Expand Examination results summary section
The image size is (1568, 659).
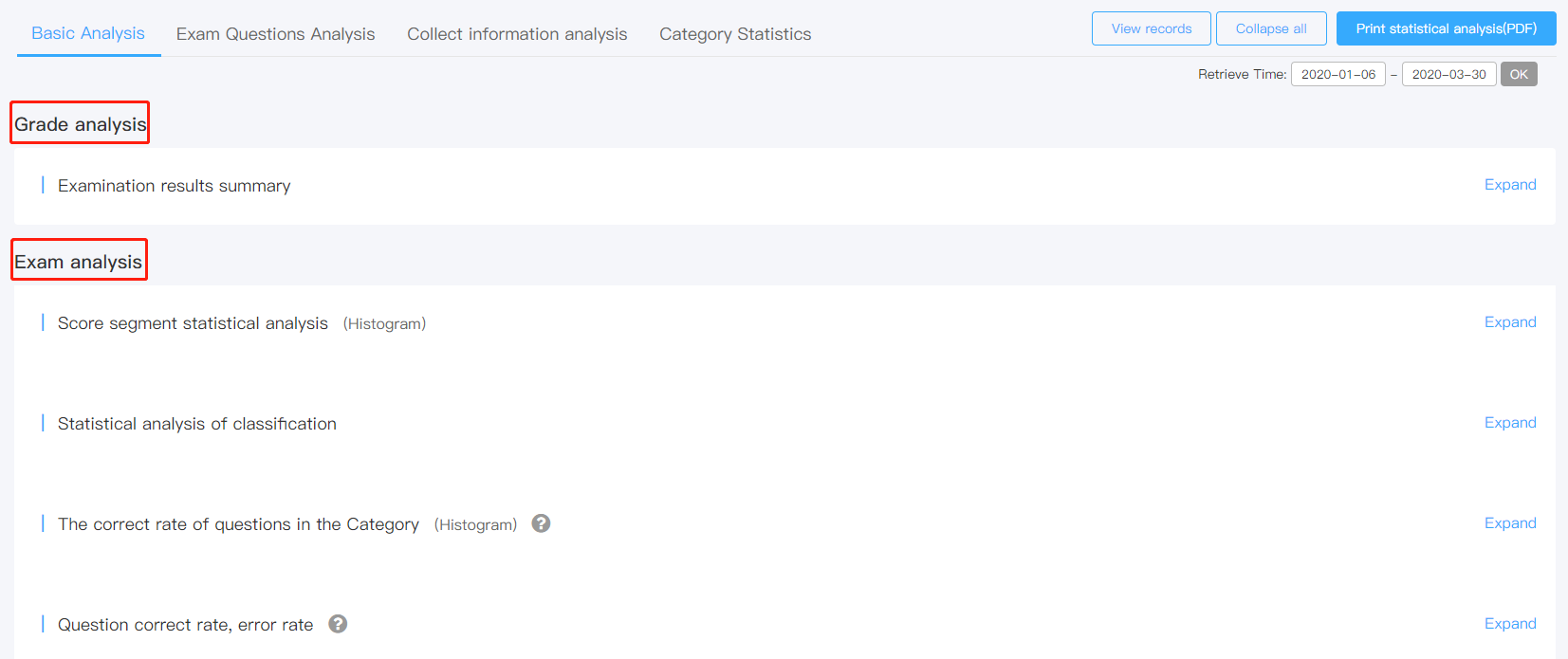click(1510, 185)
